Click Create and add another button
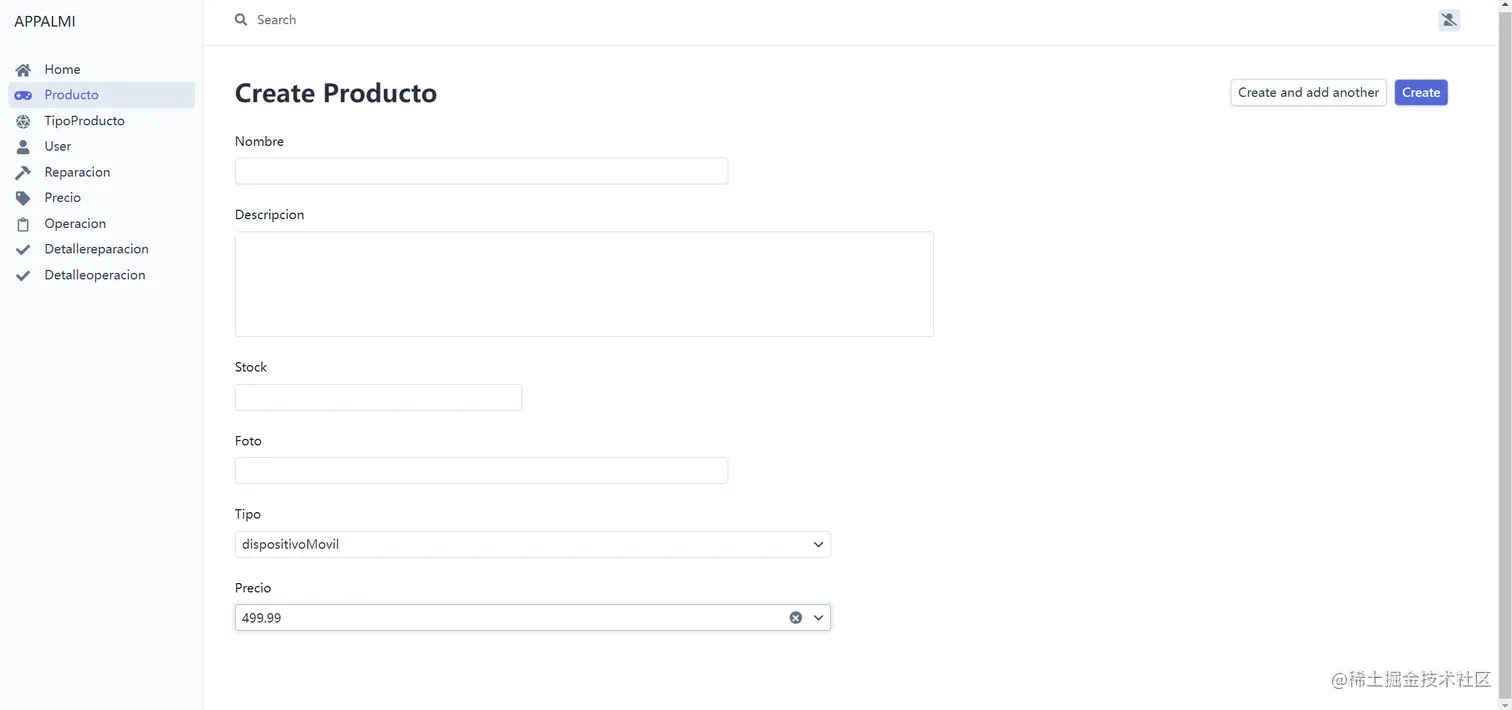 tap(1308, 93)
